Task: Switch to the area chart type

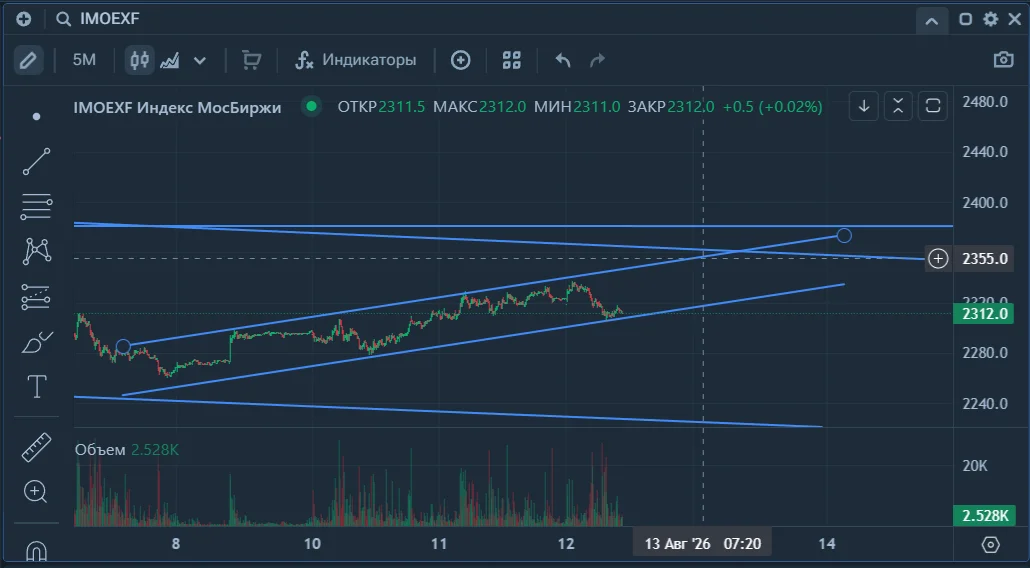Action: [171, 61]
